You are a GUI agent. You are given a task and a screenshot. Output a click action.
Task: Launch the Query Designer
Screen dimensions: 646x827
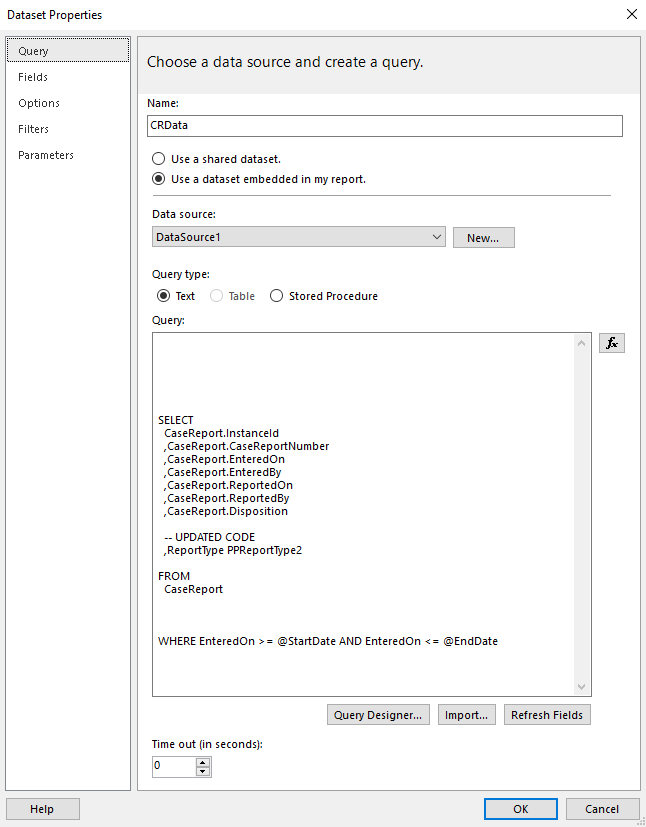379,715
